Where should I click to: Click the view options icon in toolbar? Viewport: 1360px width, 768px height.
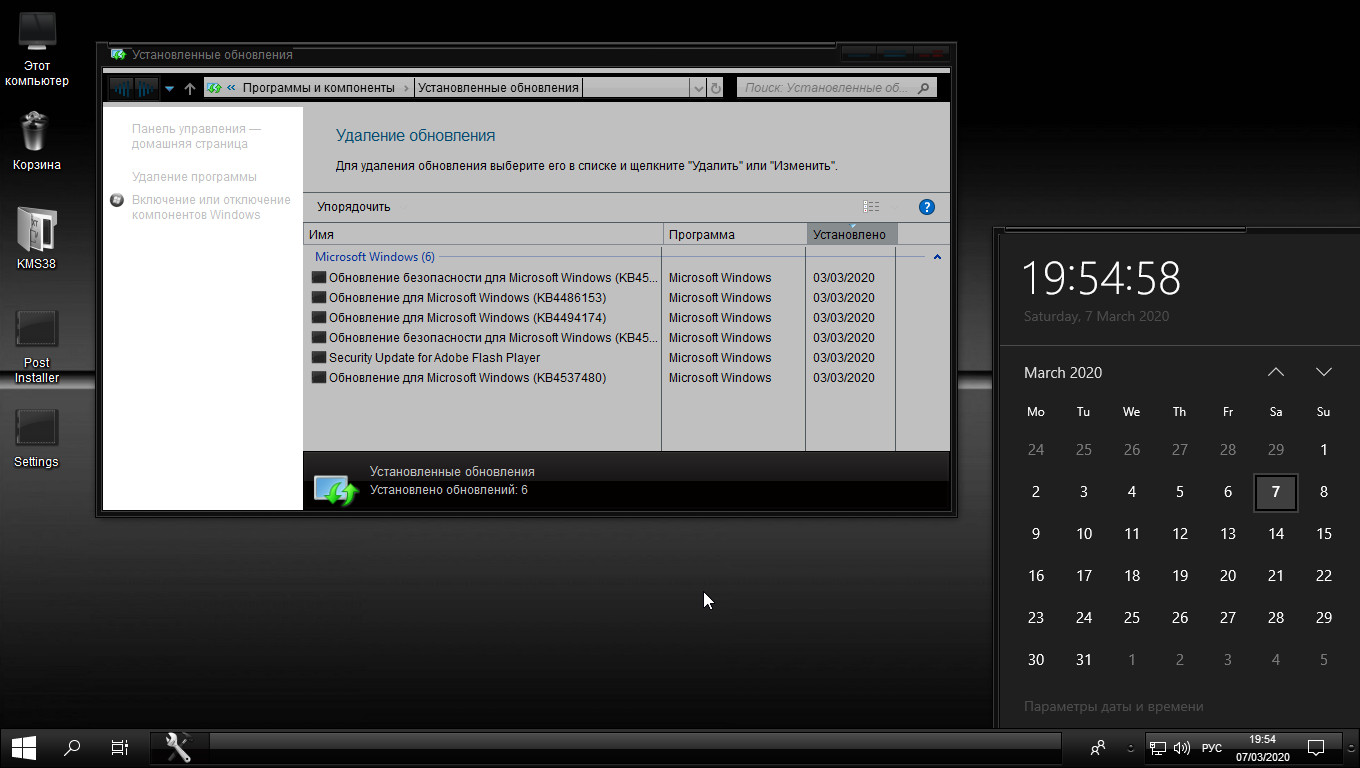(x=871, y=207)
